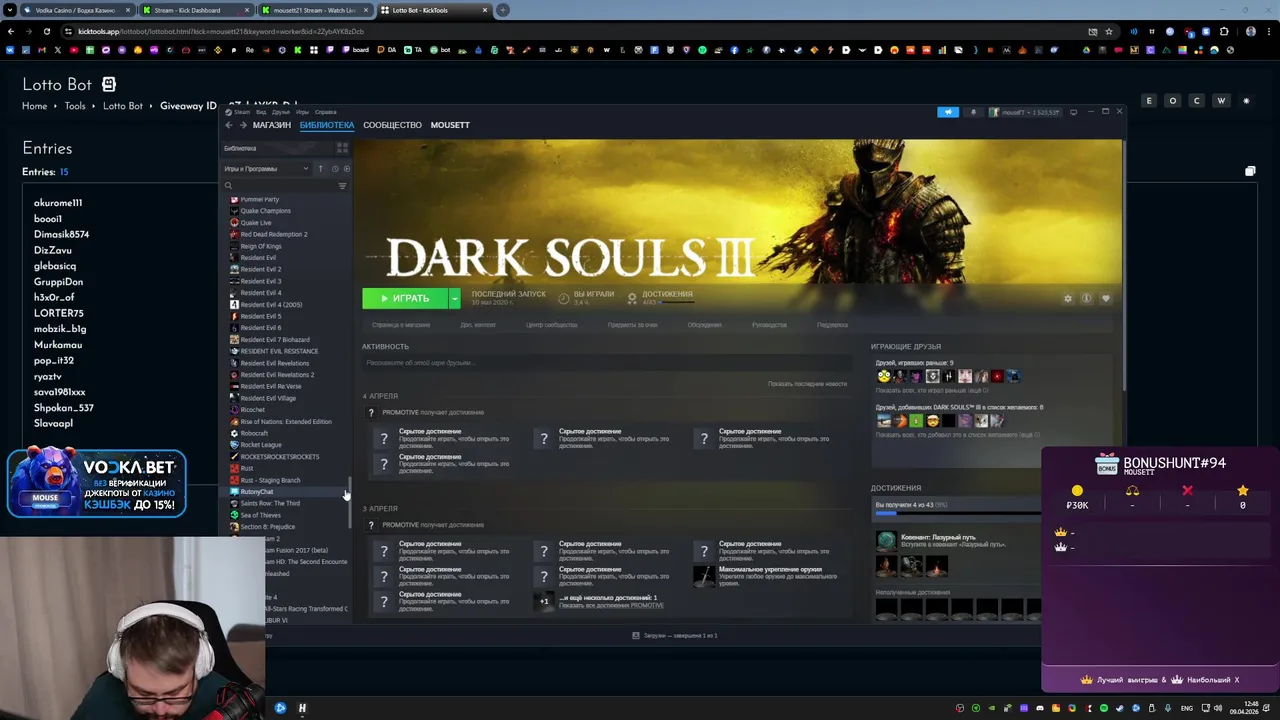Open Steam downloads status at bottom
The width and height of the screenshot is (1280, 720).
tap(675, 636)
